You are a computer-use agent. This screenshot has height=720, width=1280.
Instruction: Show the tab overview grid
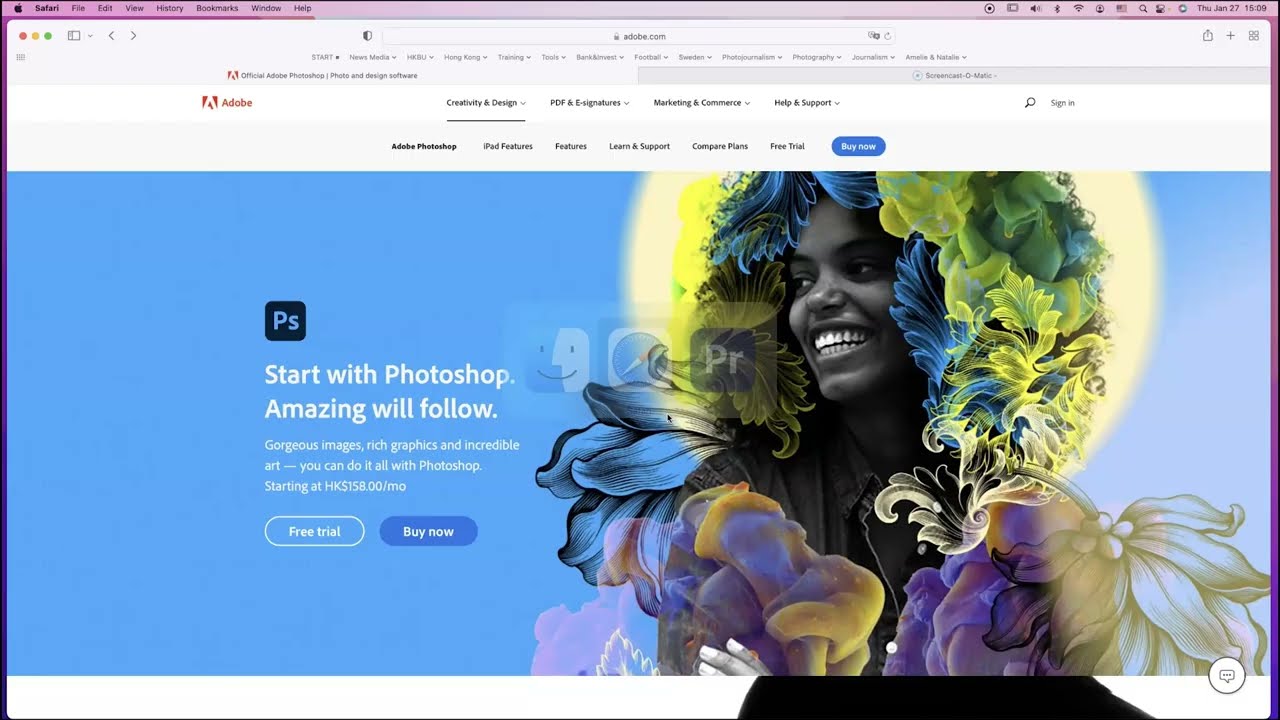click(1253, 36)
